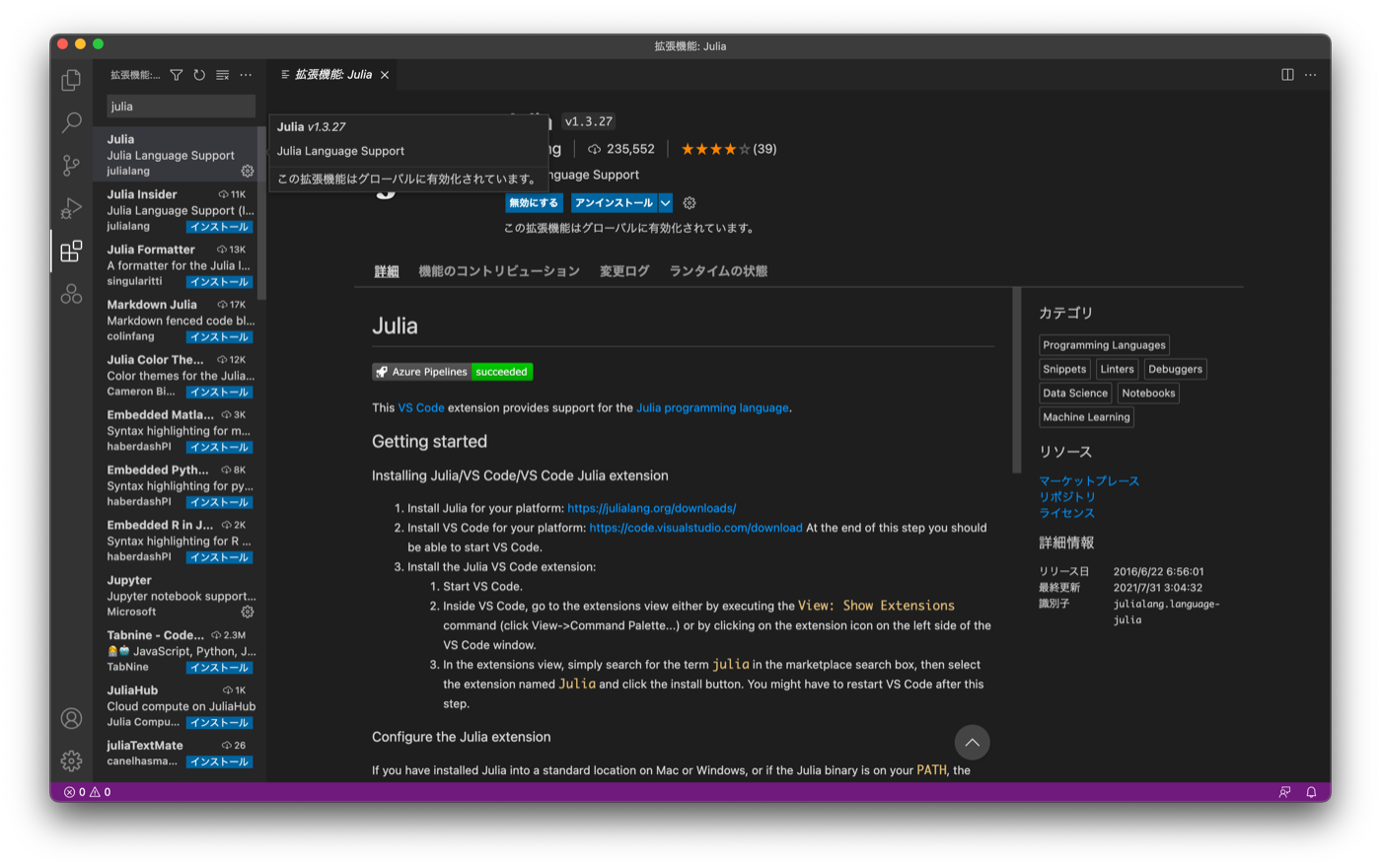Install the Tabnine extension
Screen dimensions: 1381x868
(x=220, y=668)
